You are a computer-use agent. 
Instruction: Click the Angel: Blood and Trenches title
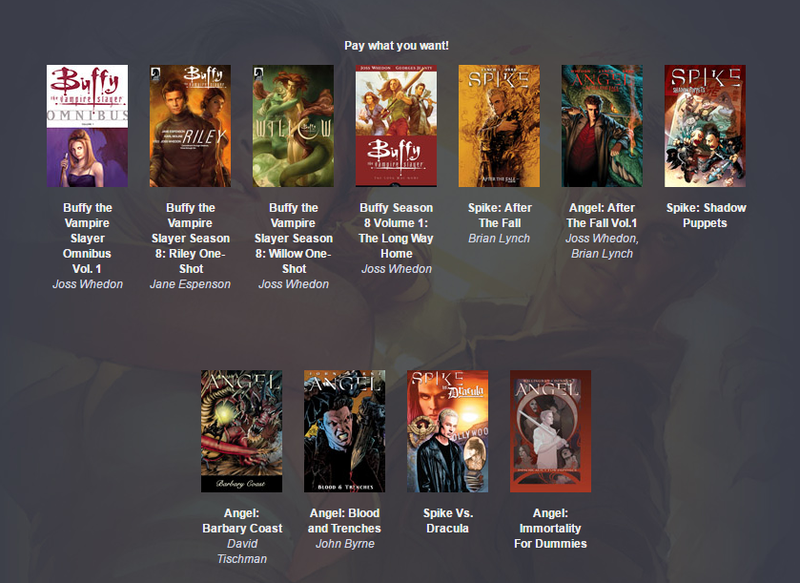(345, 521)
